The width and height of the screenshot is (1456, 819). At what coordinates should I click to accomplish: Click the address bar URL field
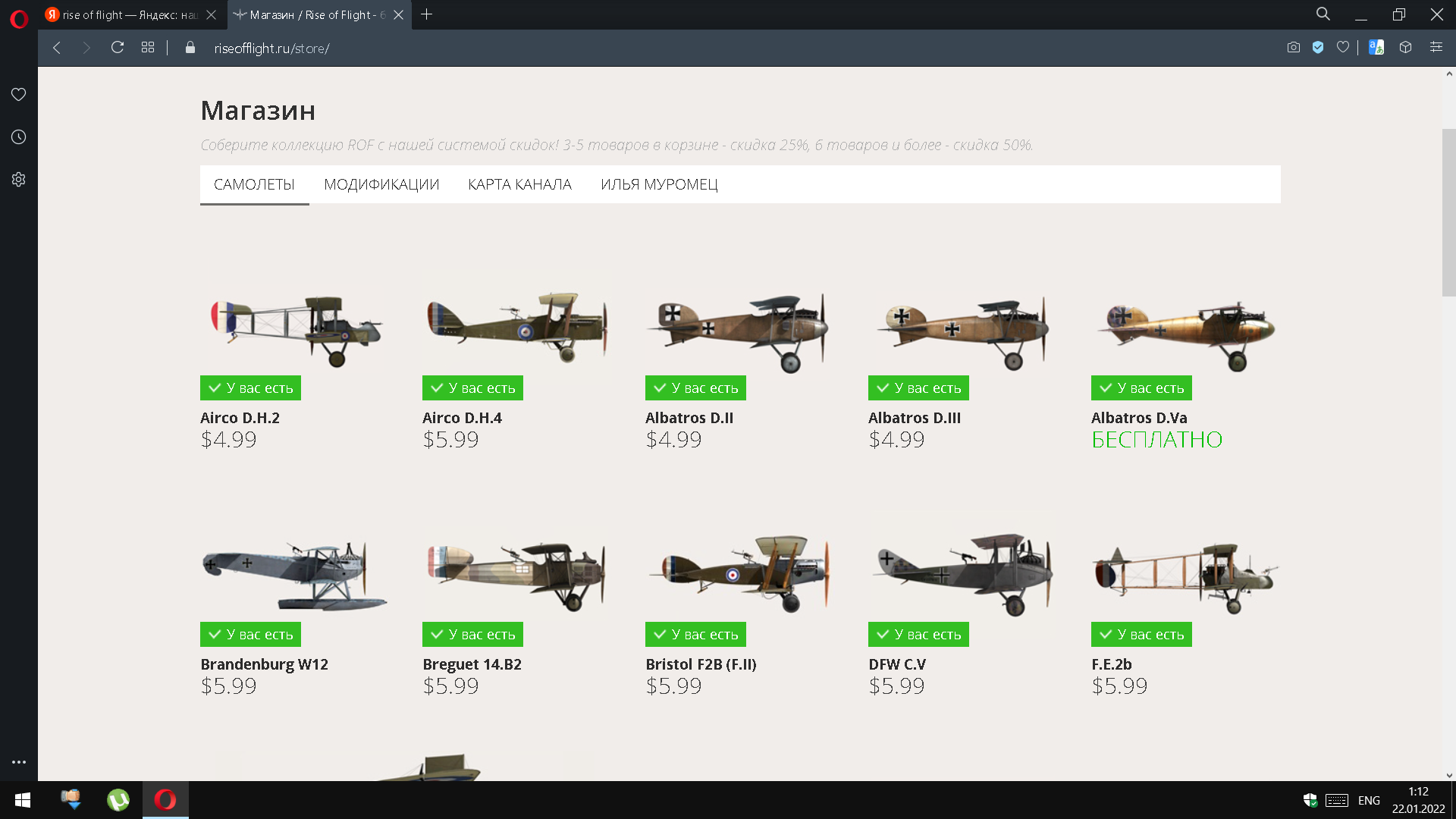271,49
